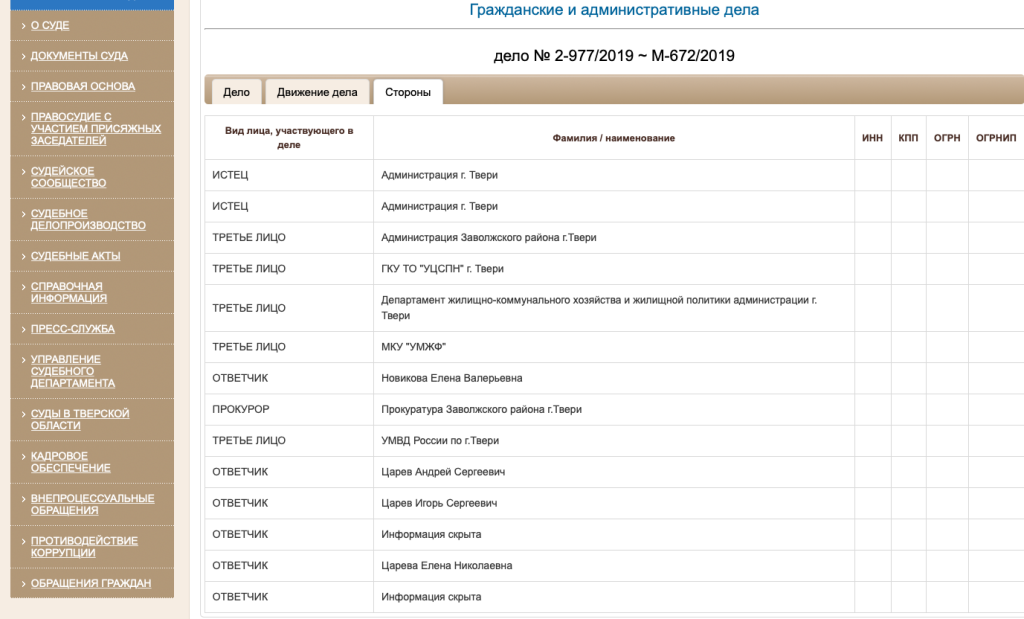Image resolution: width=1024 pixels, height=619 pixels.
Task: Switch to the 'Дело' tab
Action: [x=236, y=92]
